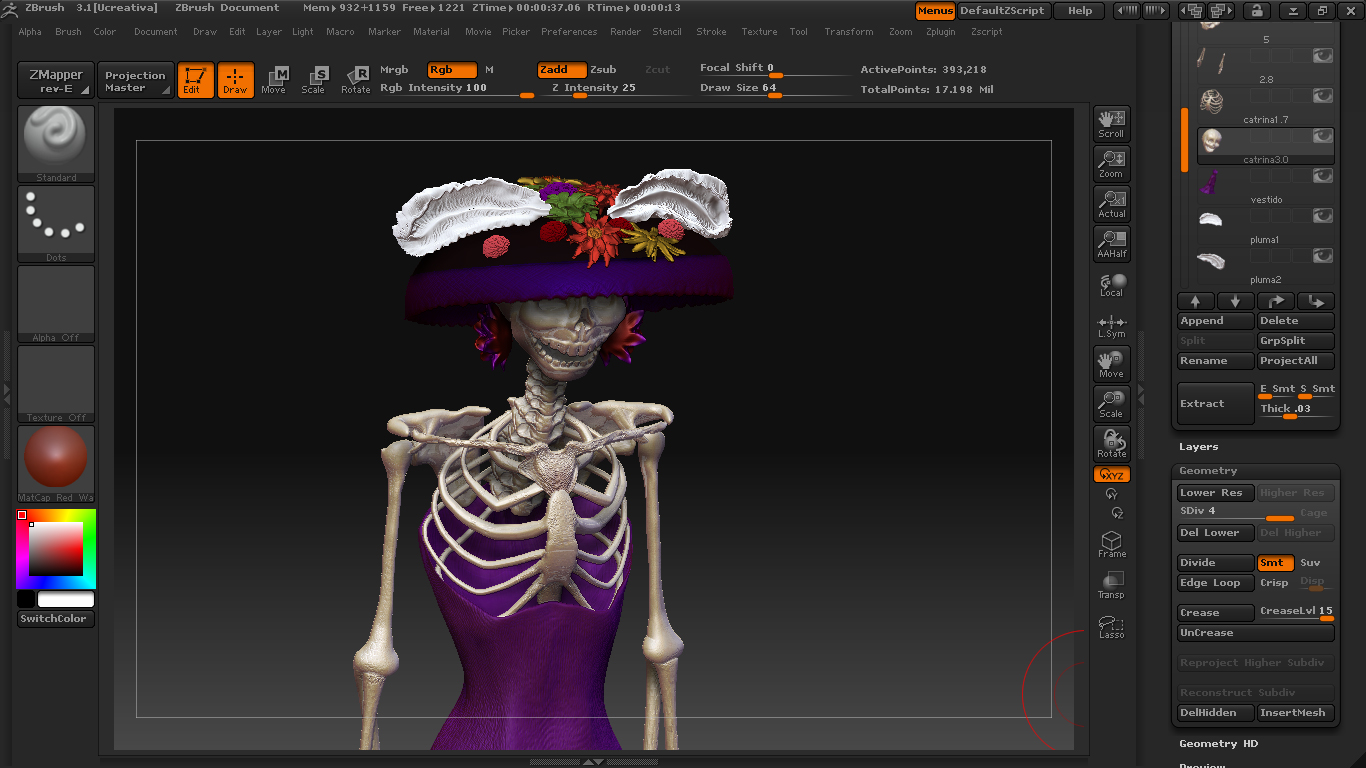1366x768 pixels.
Task: Toggle Zadd sculpting mode
Action: (x=561, y=69)
